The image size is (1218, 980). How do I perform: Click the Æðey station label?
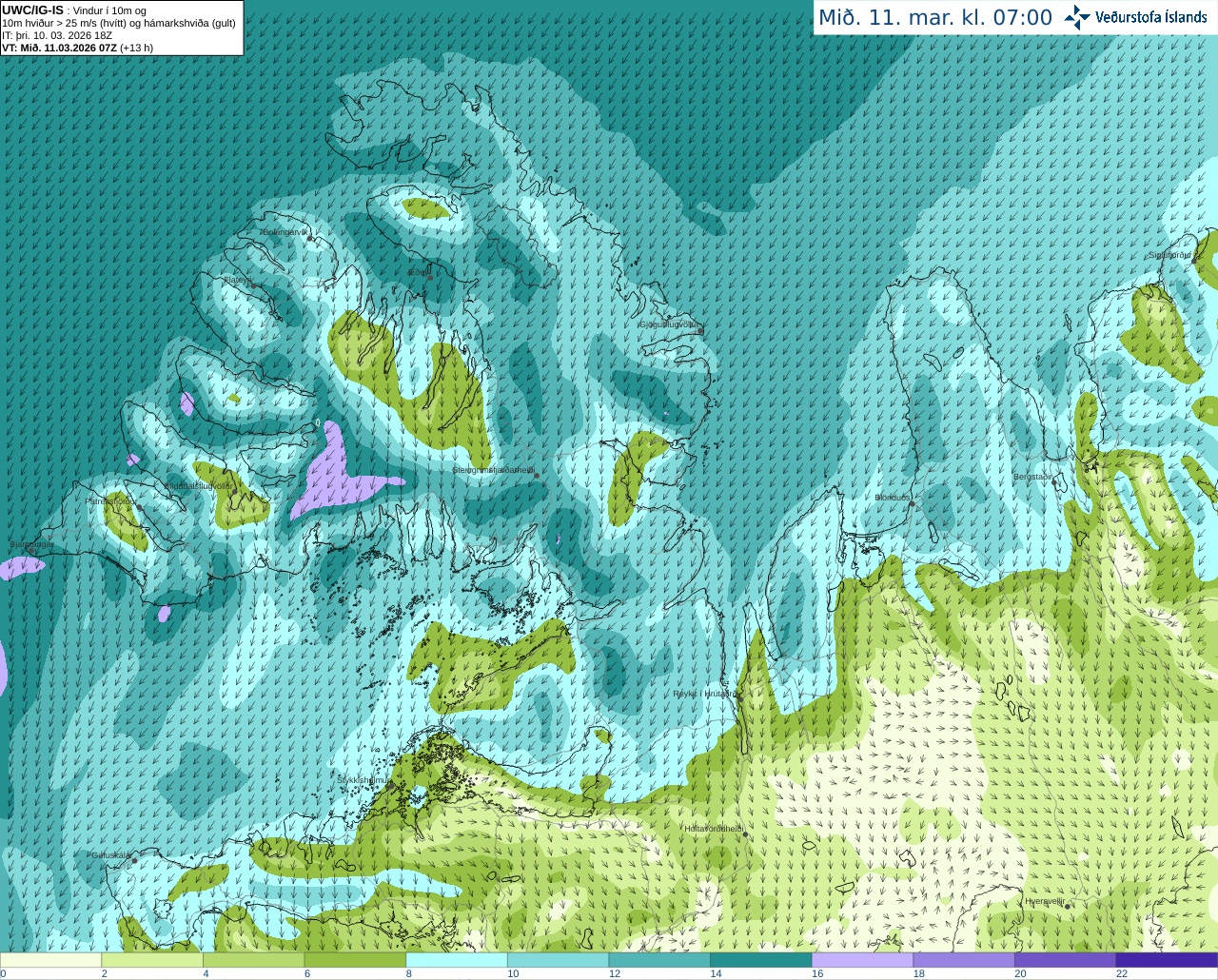point(418,272)
